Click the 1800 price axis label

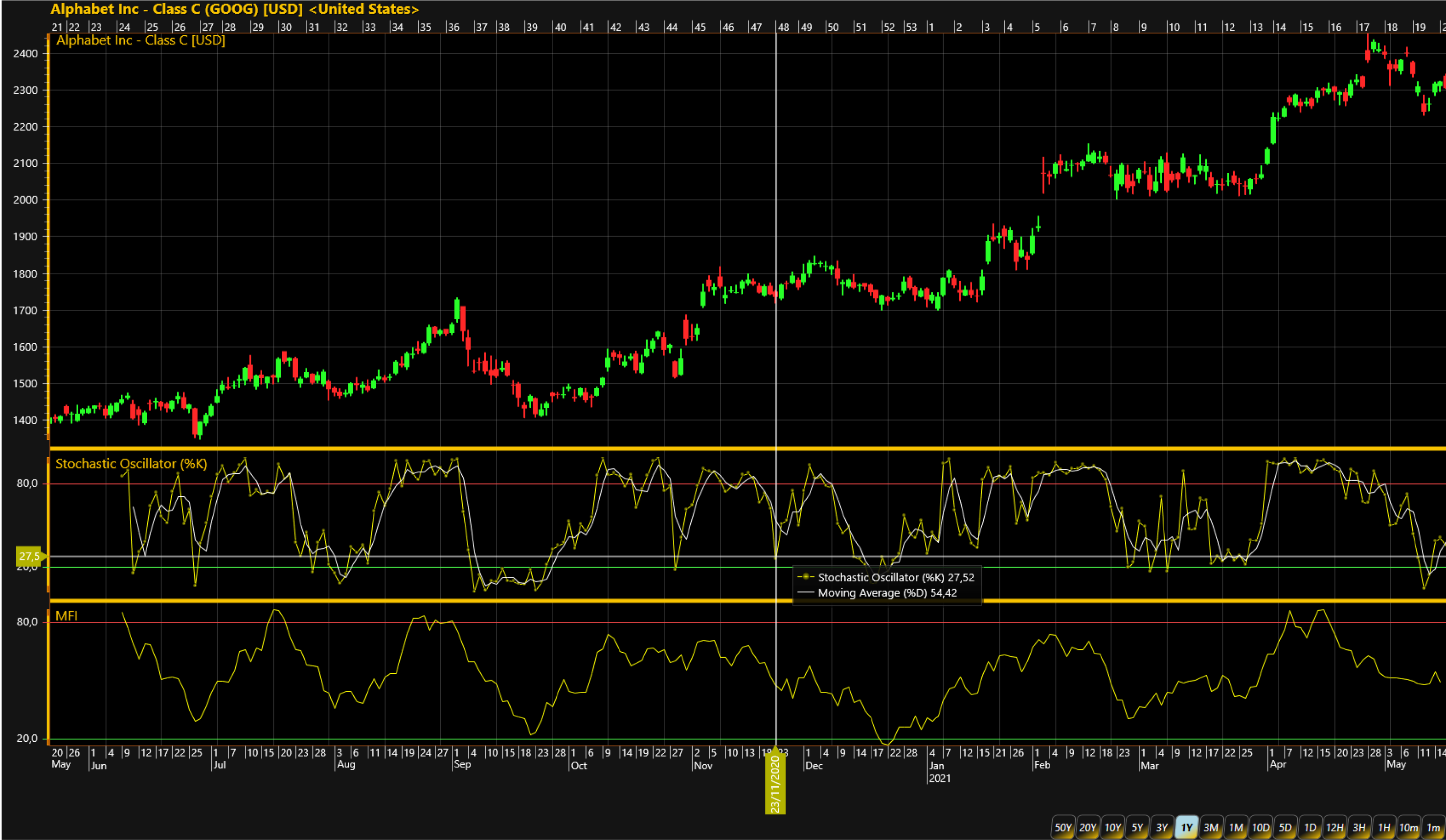pos(25,274)
